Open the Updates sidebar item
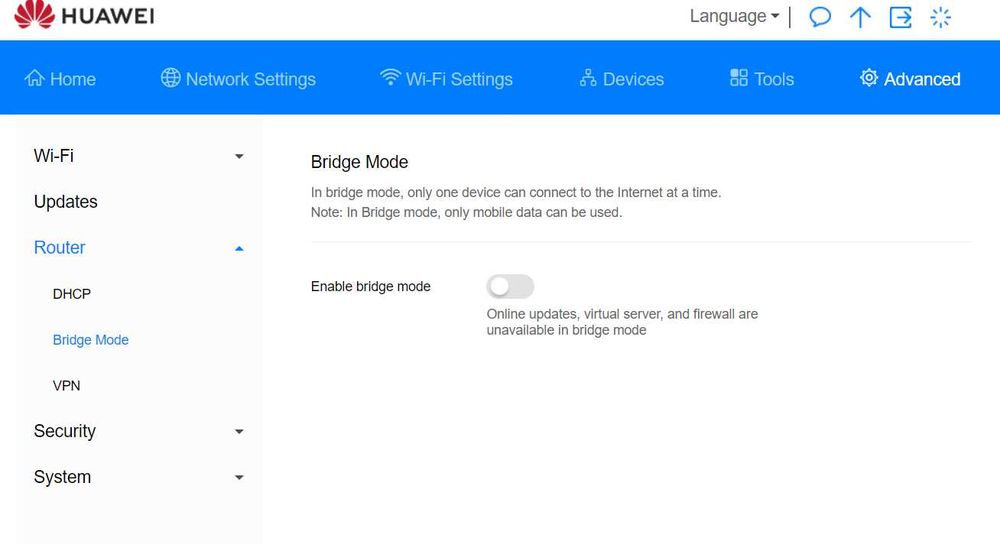Viewport: 1000px width, 544px height. click(66, 202)
